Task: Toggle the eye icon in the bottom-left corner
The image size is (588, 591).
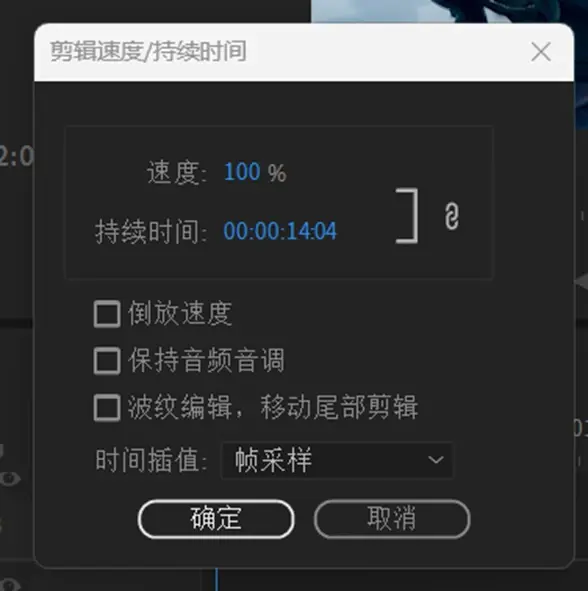Action: point(9,584)
